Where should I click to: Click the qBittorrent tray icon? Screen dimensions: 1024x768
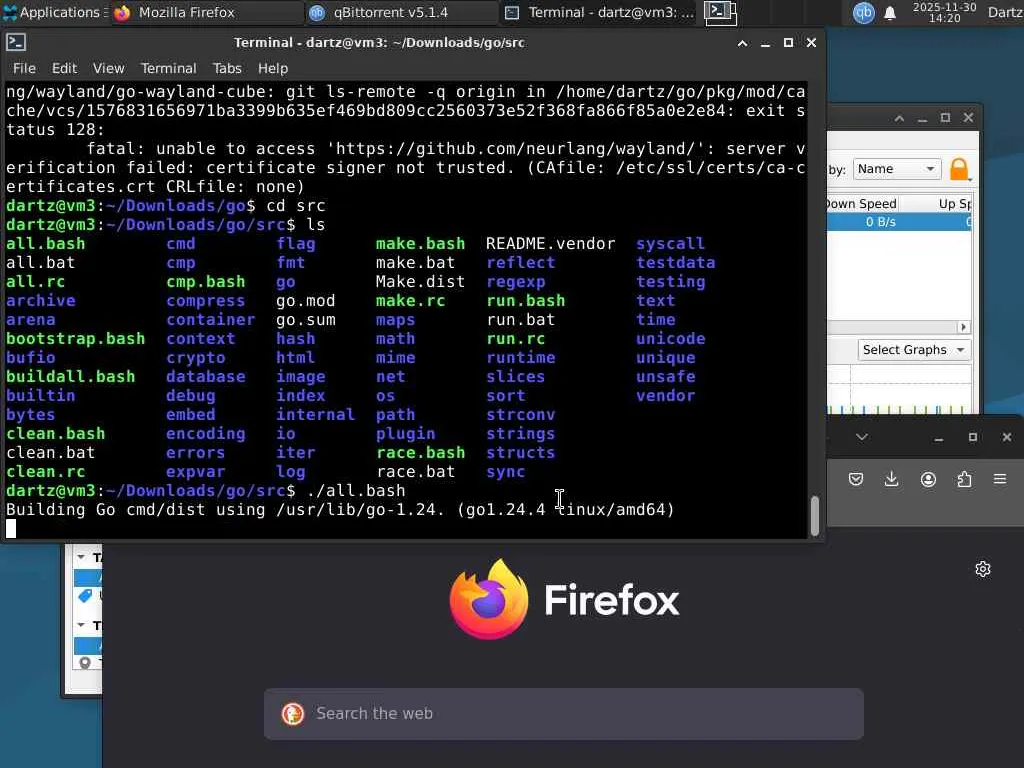863,12
